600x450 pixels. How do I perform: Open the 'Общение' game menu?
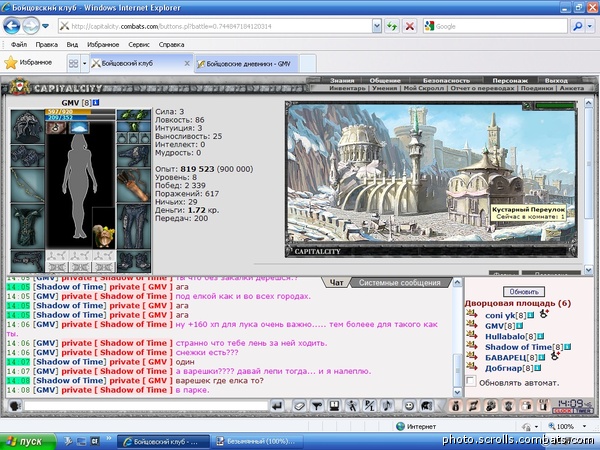pyautogui.click(x=385, y=80)
